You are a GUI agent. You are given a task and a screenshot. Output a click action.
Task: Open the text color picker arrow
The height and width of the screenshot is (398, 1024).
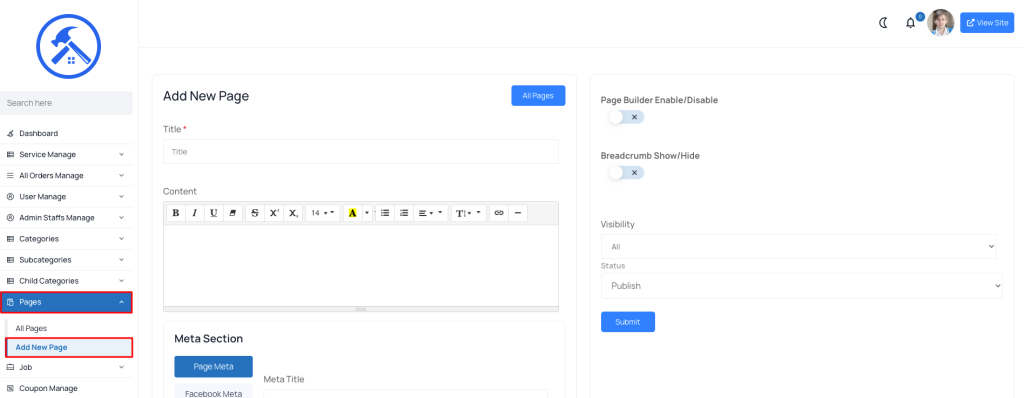(x=367, y=213)
